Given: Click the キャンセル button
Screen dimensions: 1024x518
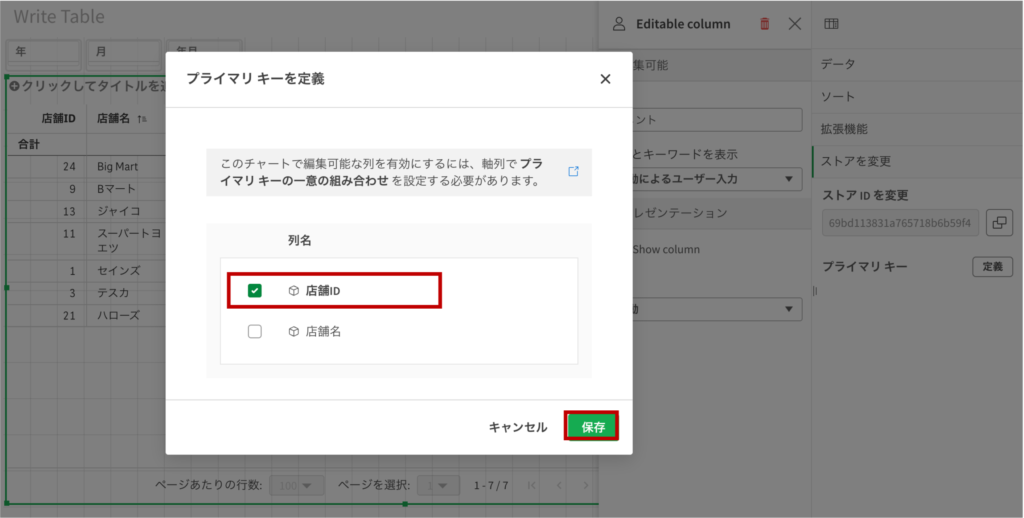Looking at the screenshot, I should pyautogui.click(x=517, y=427).
